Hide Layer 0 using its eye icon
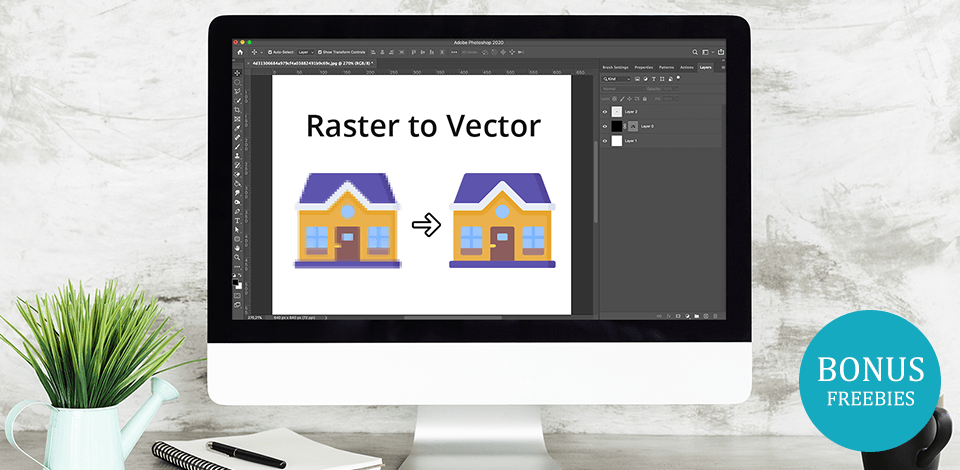Viewport: 960px width, 470px height. pyautogui.click(x=605, y=126)
